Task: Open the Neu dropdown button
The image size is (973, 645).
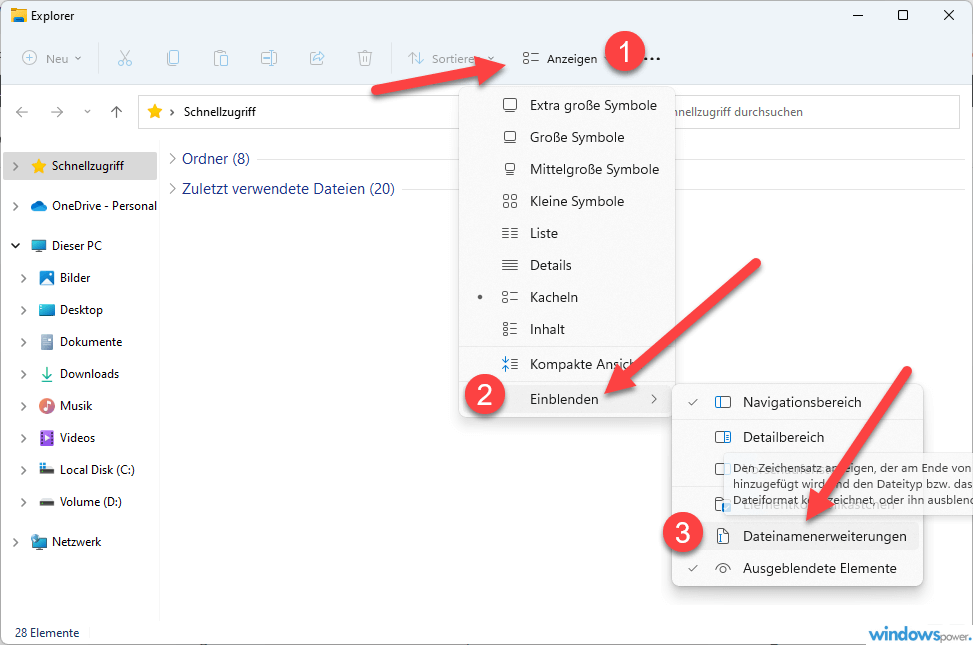Action: tap(52, 58)
